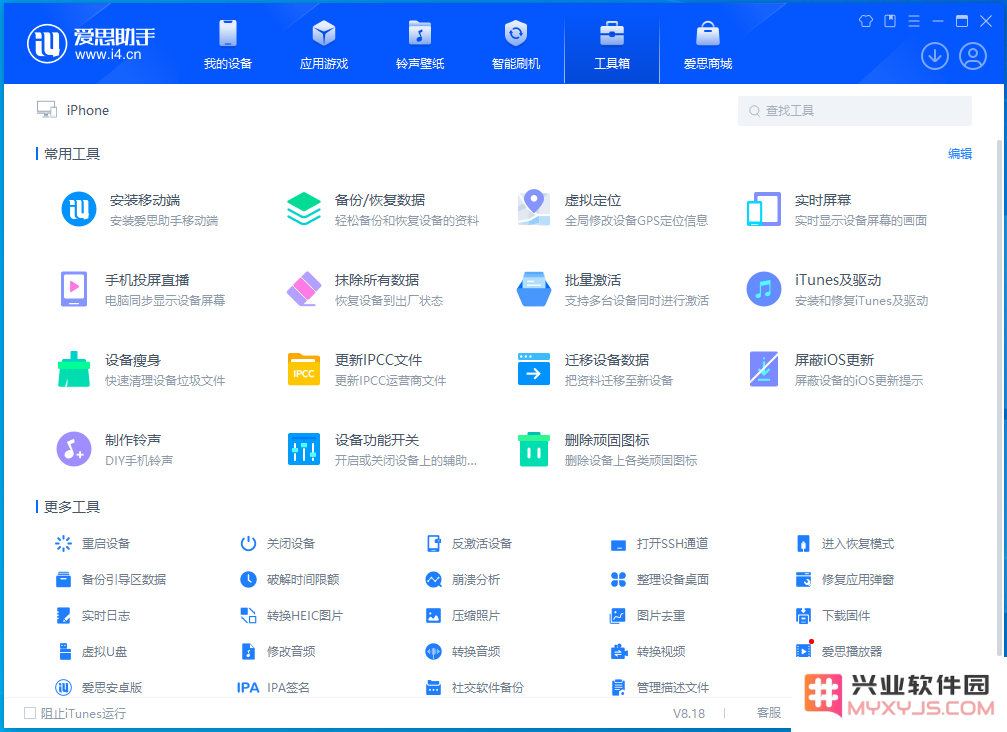1007x732 pixels.
Task: Click the 打开SSH通道 icon
Action: click(618, 545)
